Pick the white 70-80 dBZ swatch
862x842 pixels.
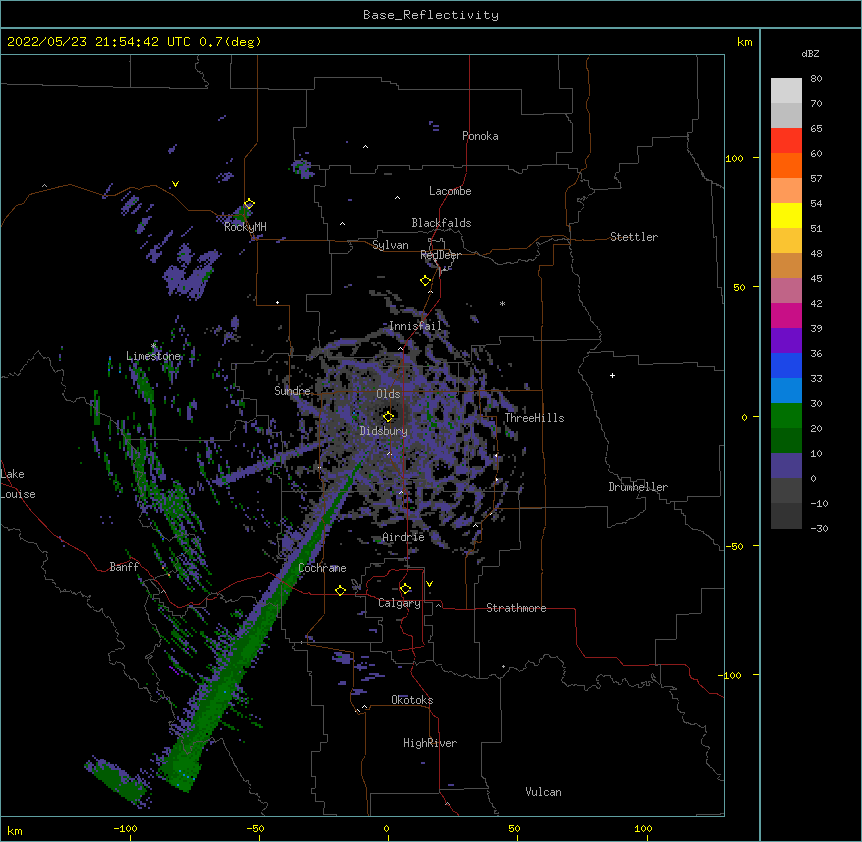786,91
